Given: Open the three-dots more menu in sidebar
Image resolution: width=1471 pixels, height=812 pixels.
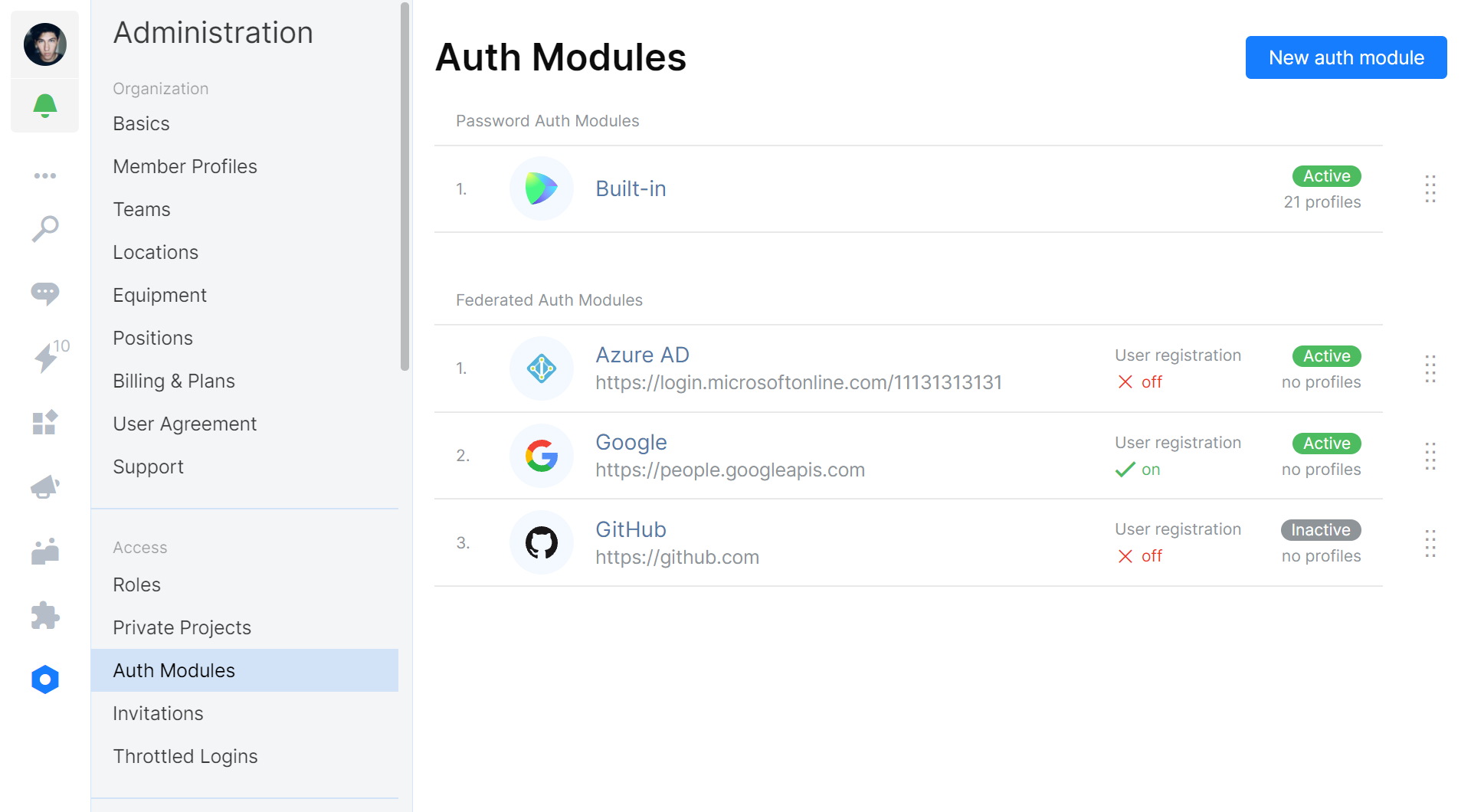Looking at the screenshot, I should pyautogui.click(x=44, y=176).
